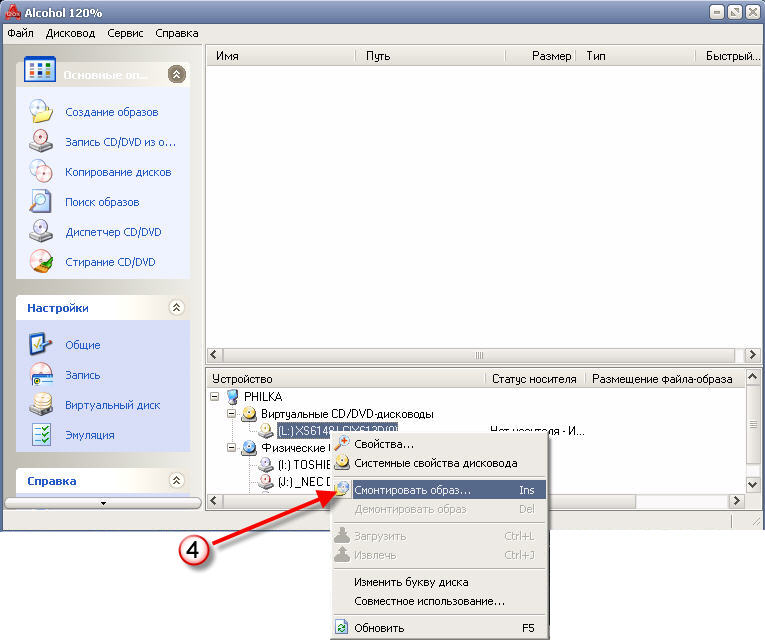The height and width of the screenshot is (640, 765).
Task: Click the General settings icon
Action: coord(41,344)
